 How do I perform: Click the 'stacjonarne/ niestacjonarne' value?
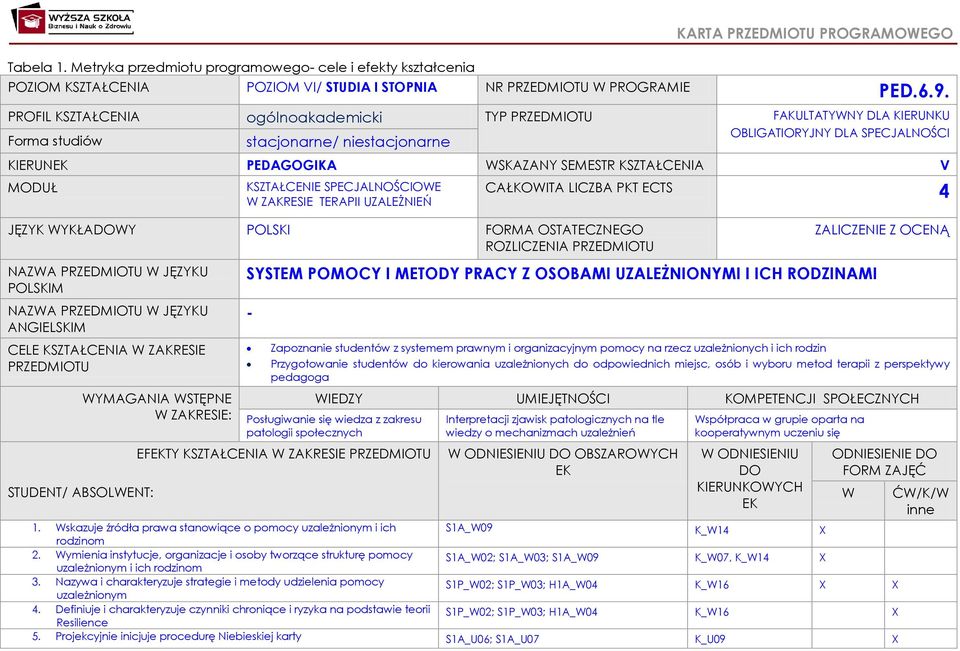(x=348, y=141)
